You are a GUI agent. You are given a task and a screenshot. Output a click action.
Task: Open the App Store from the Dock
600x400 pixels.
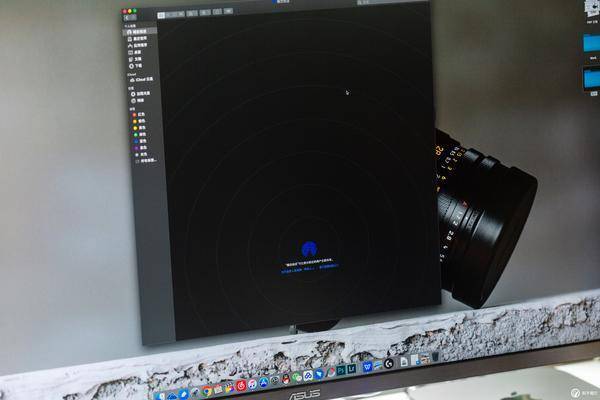(264, 382)
